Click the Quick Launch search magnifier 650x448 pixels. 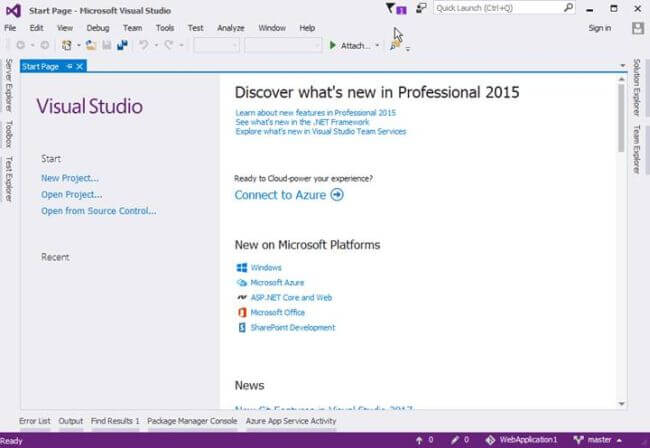[568, 7]
